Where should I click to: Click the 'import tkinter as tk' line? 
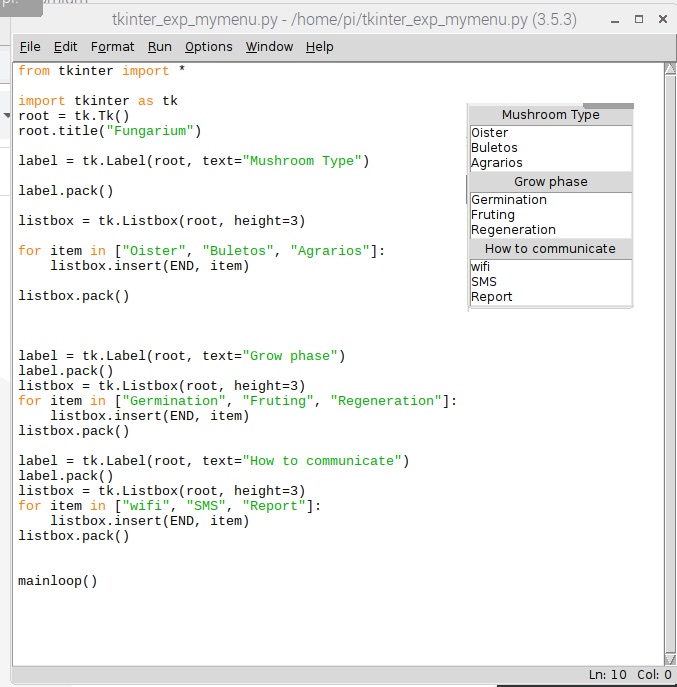tap(98, 101)
